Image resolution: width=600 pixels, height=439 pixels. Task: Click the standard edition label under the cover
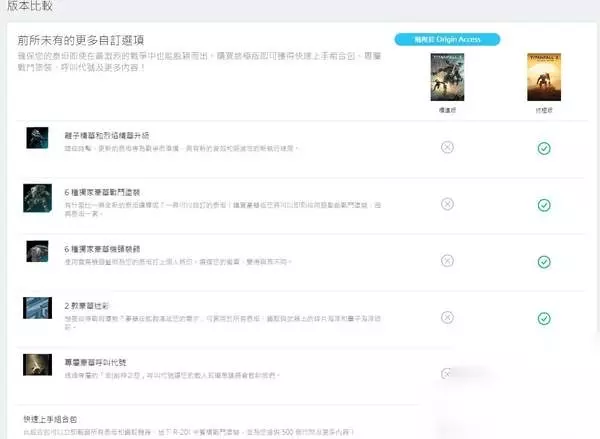tap(447, 110)
